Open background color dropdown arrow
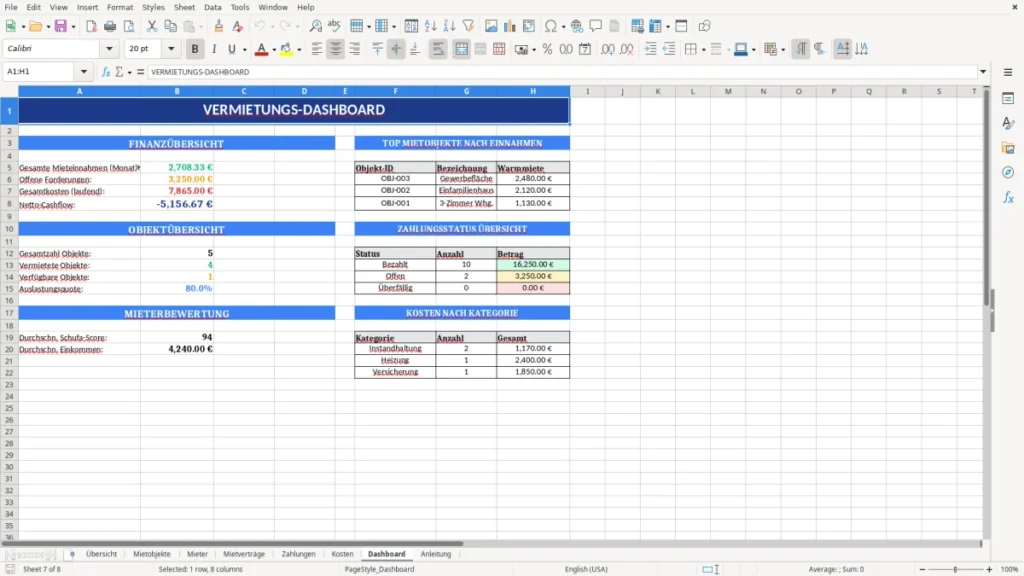The height and width of the screenshot is (576, 1024). pos(299,50)
